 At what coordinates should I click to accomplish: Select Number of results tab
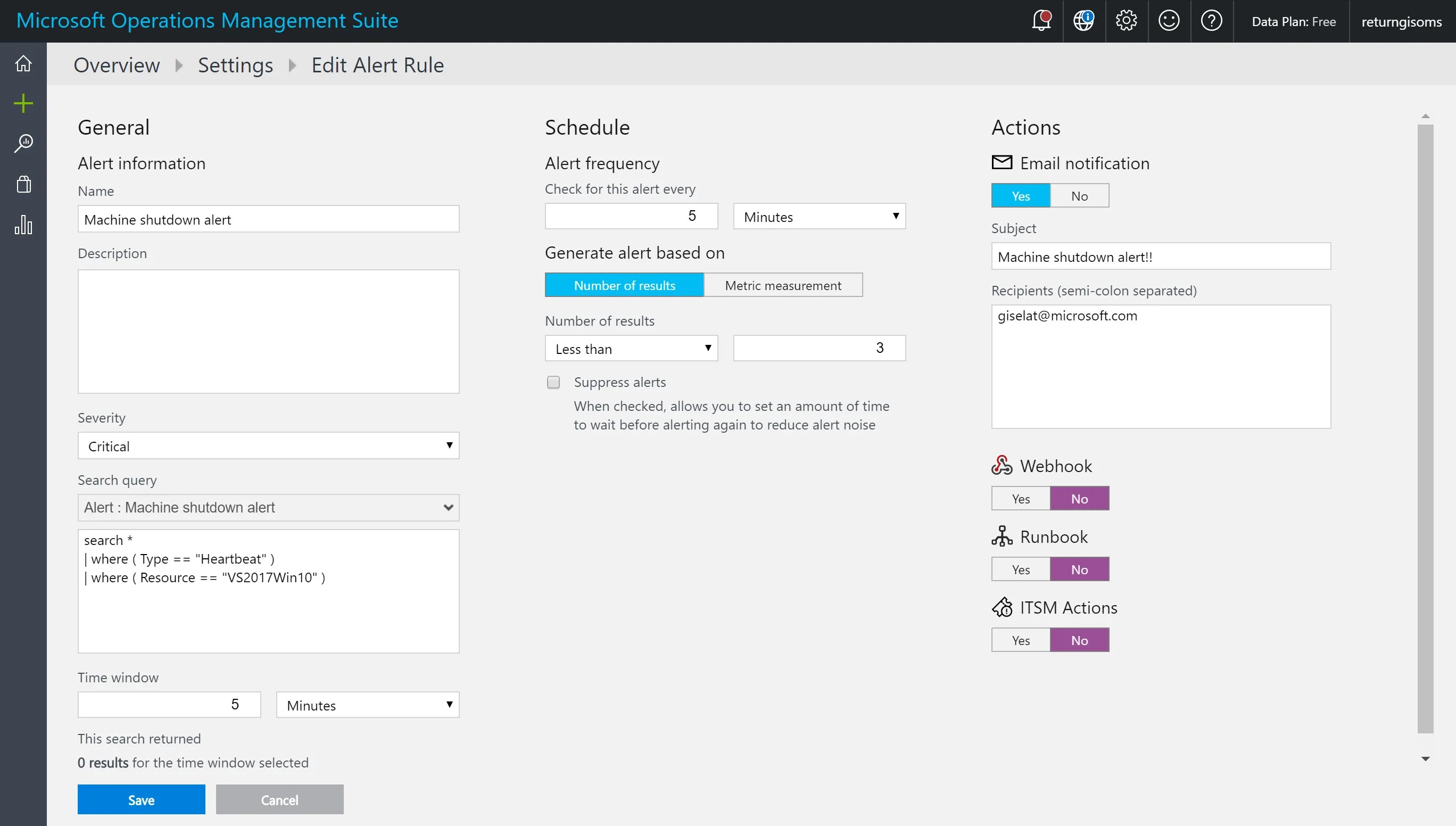(x=624, y=285)
